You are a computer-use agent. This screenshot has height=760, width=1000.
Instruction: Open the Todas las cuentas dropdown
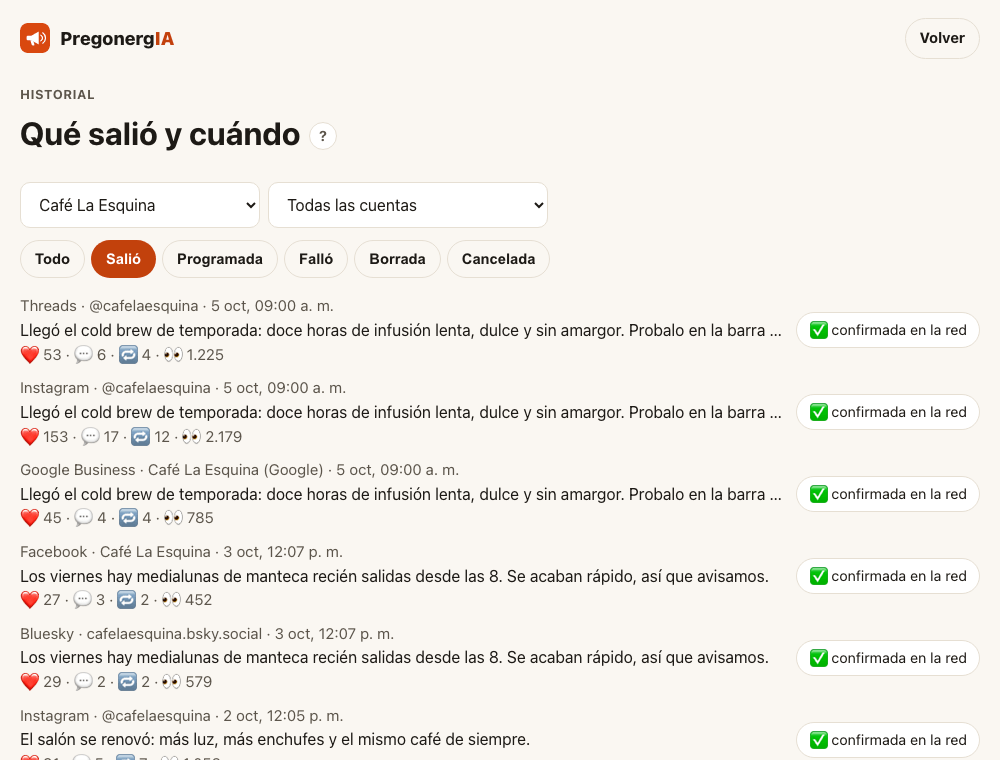[408, 205]
